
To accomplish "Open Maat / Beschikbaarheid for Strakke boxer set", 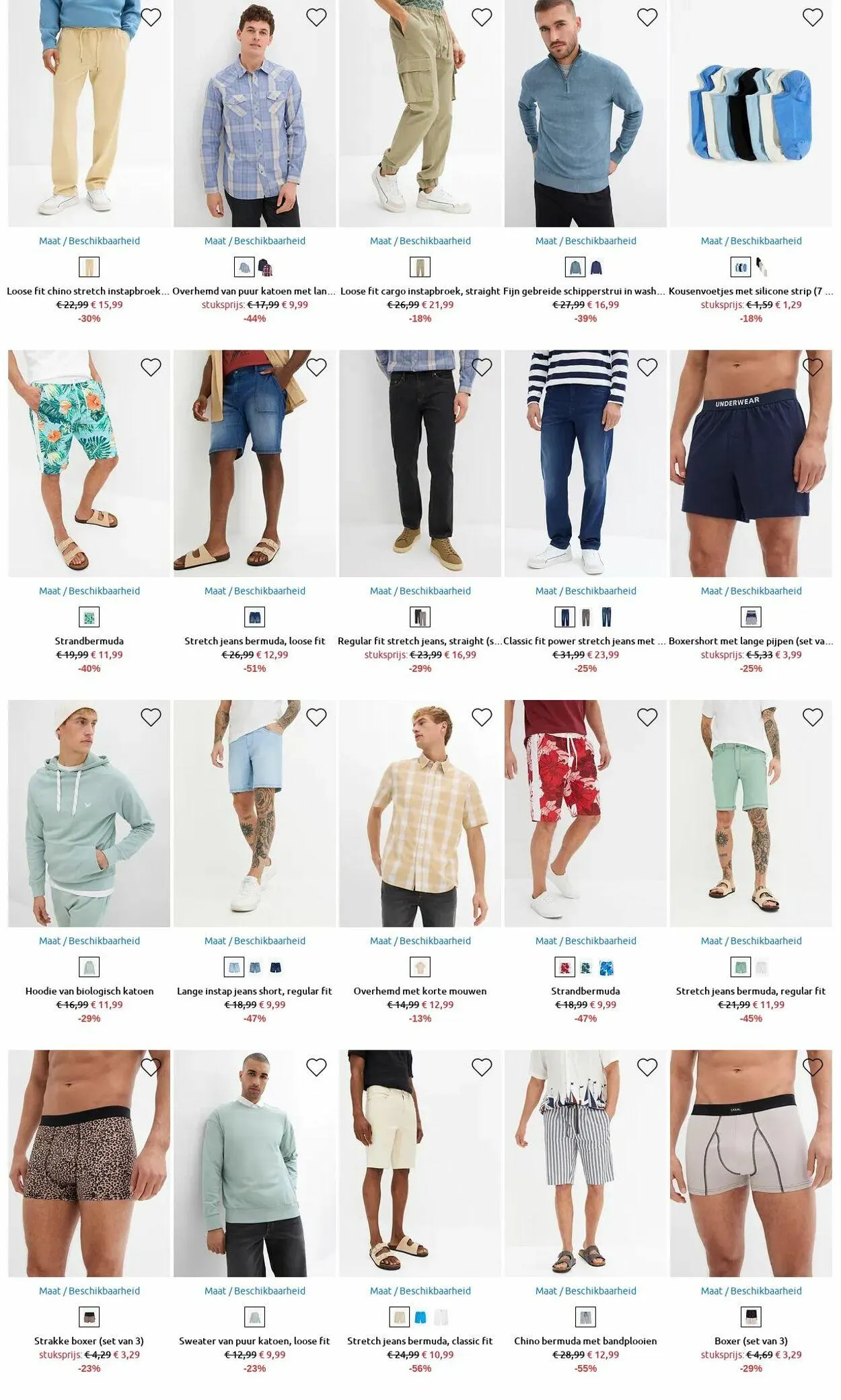I will click(89, 1291).
